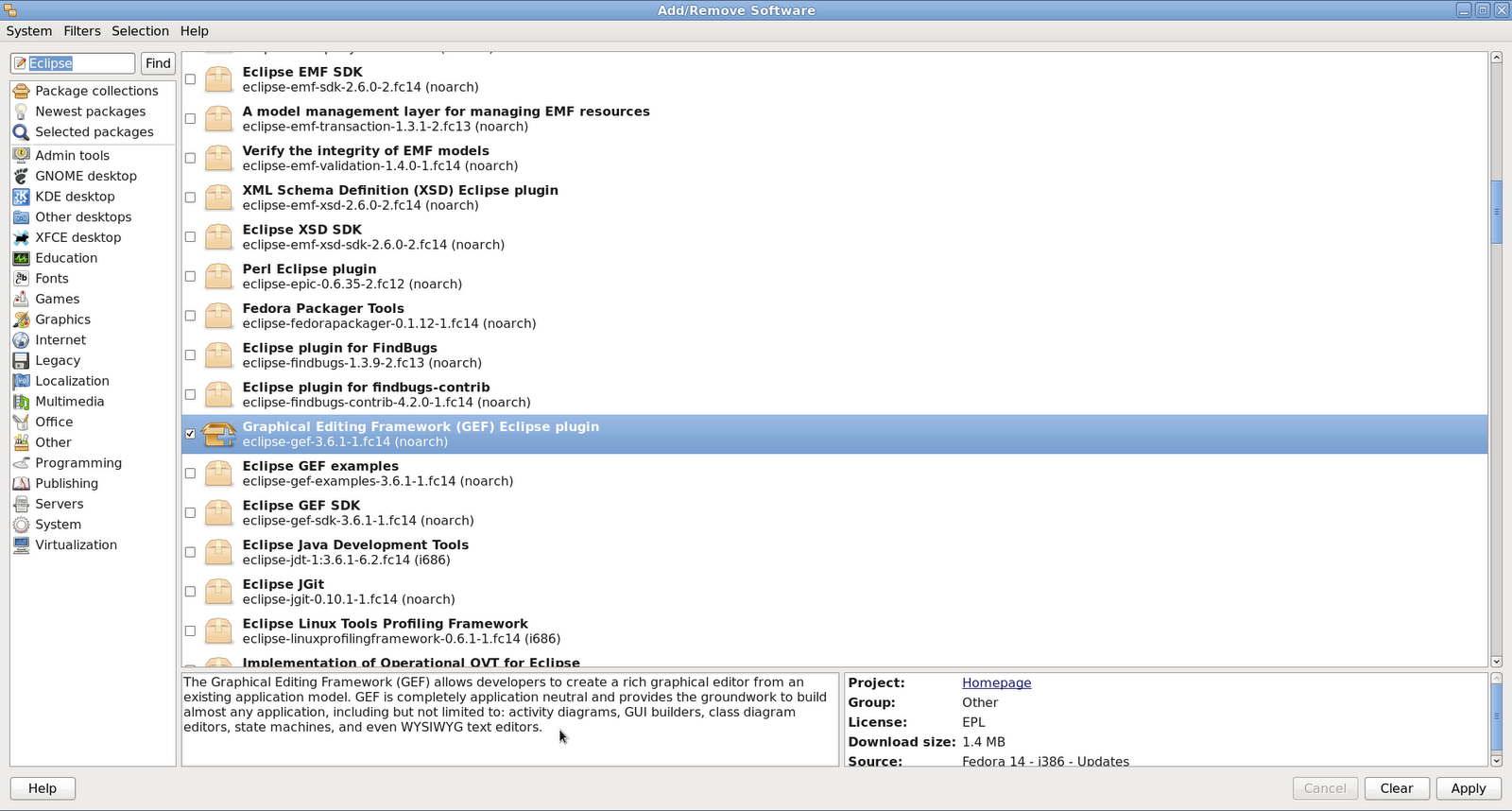1512x811 pixels.
Task: Uncheck the Graphical Editing Framework GEF checkbox
Action: pyautogui.click(x=190, y=434)
